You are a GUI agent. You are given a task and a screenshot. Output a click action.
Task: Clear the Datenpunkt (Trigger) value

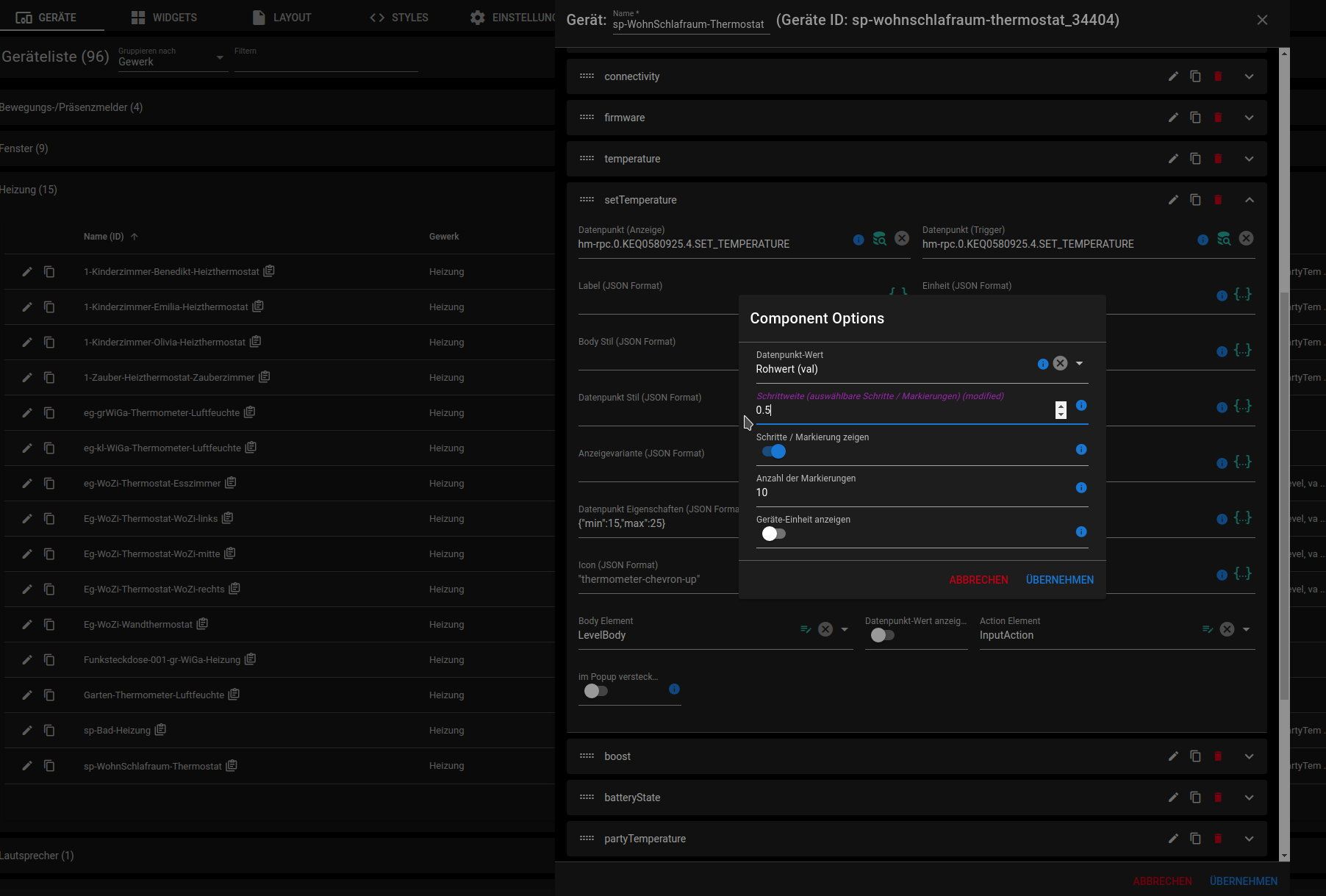[x=1246, y=238]
